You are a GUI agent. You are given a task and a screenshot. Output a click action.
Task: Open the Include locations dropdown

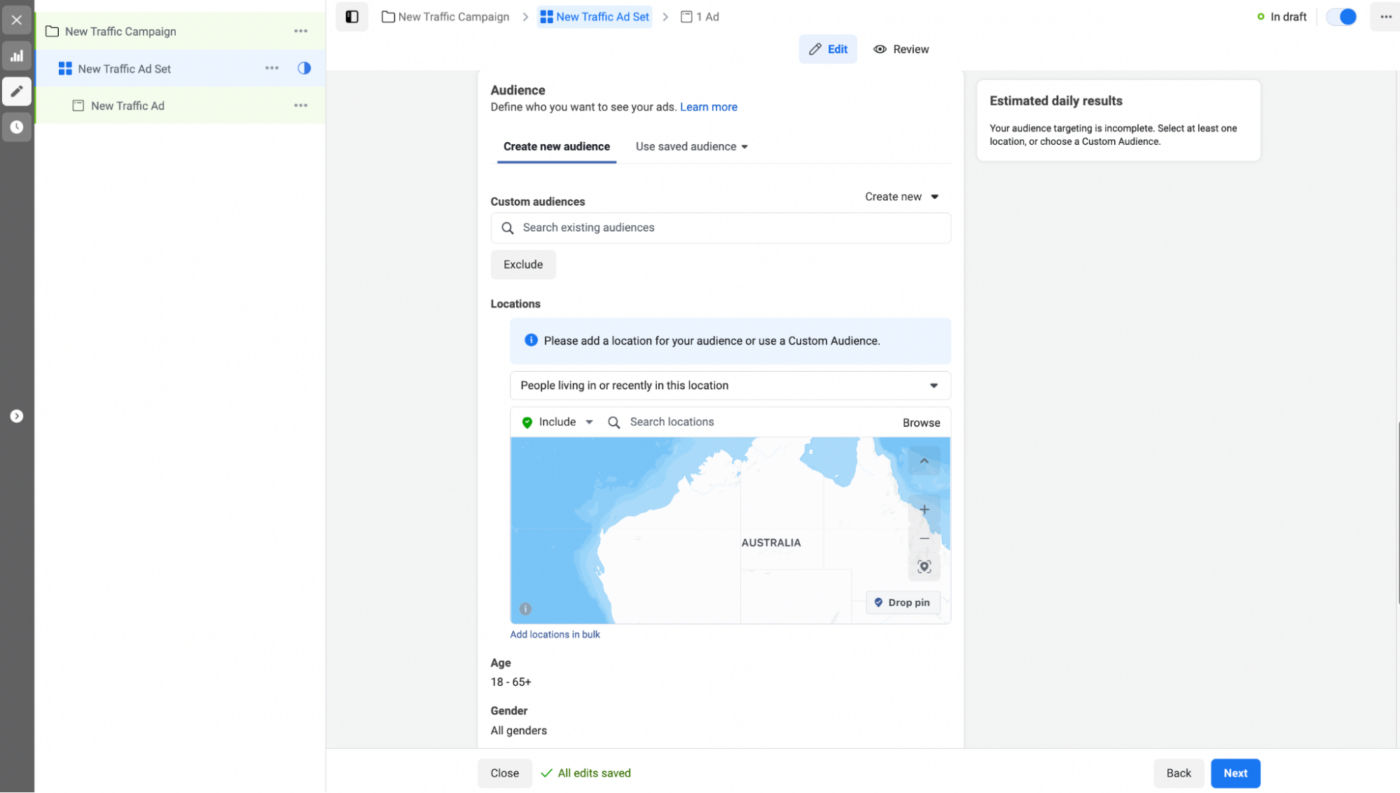(556, 421)
